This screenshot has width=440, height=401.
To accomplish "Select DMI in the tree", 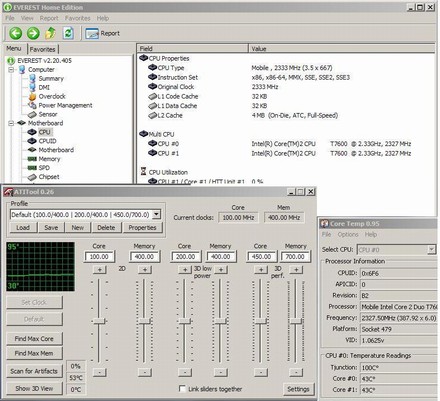I will click(x=44, y=87).
